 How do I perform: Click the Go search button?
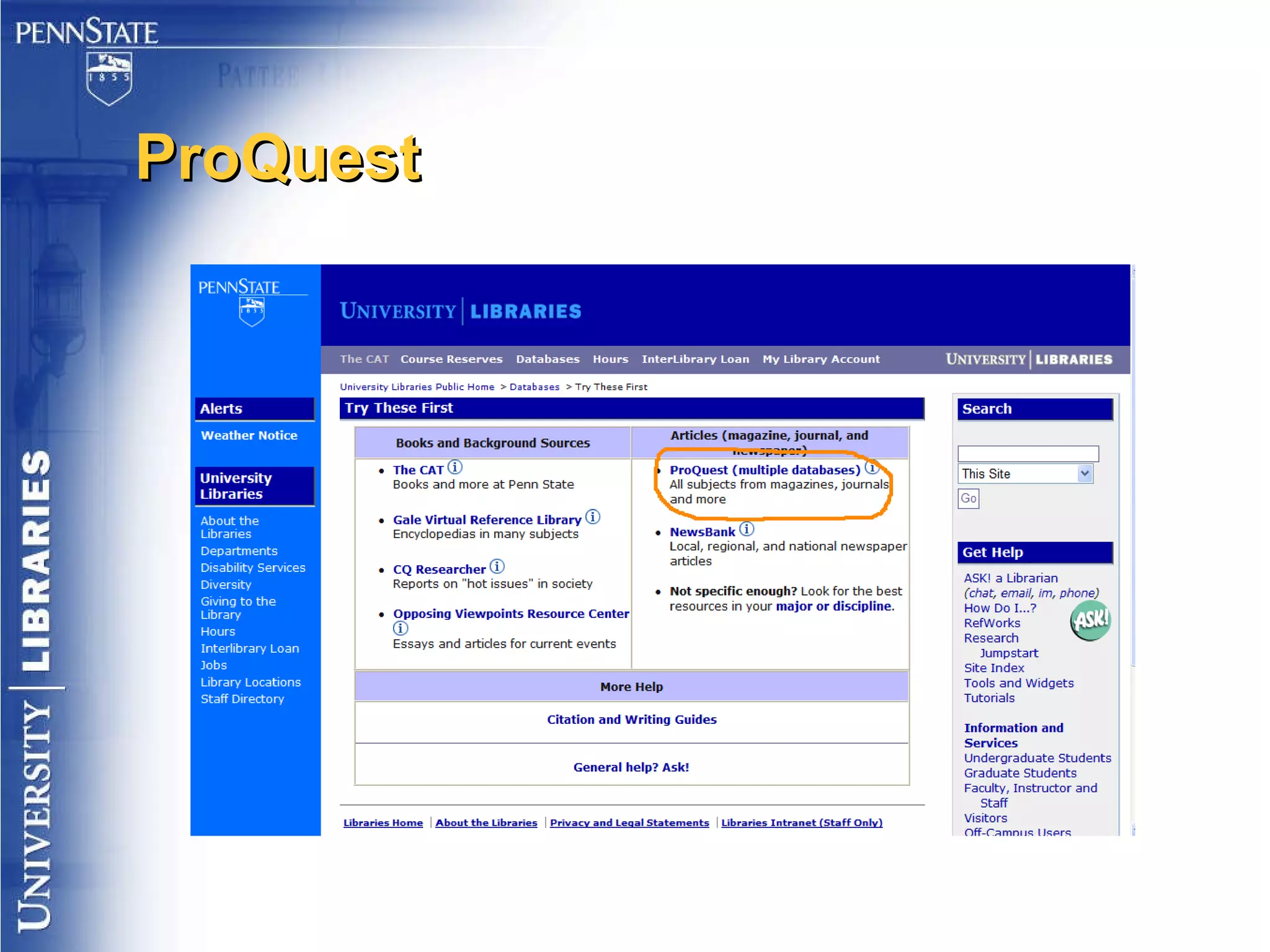[x=969, y=499]
